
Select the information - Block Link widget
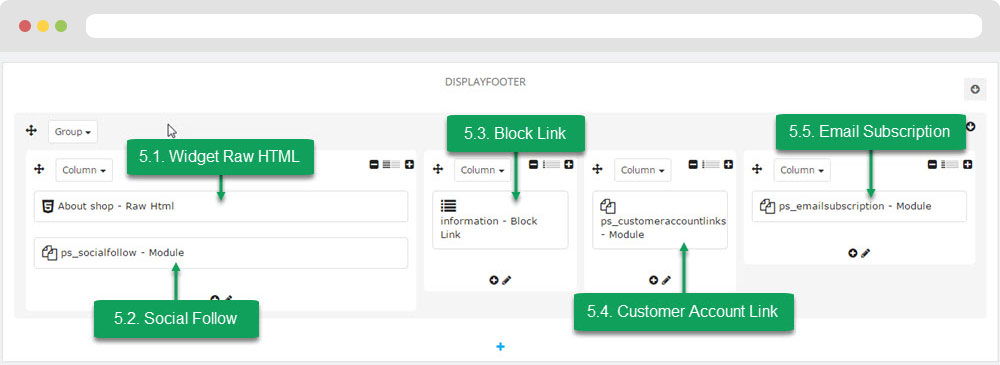coord(500,220)
